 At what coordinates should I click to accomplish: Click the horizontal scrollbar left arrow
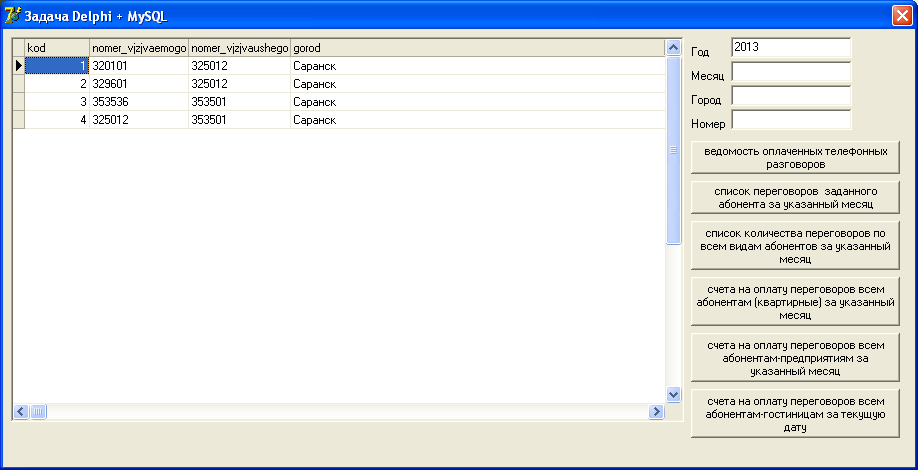pos(21,412)
